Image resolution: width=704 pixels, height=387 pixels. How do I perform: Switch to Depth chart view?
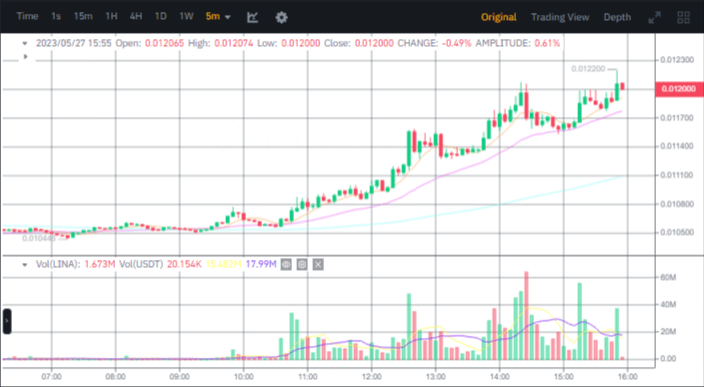pos(617,17)
